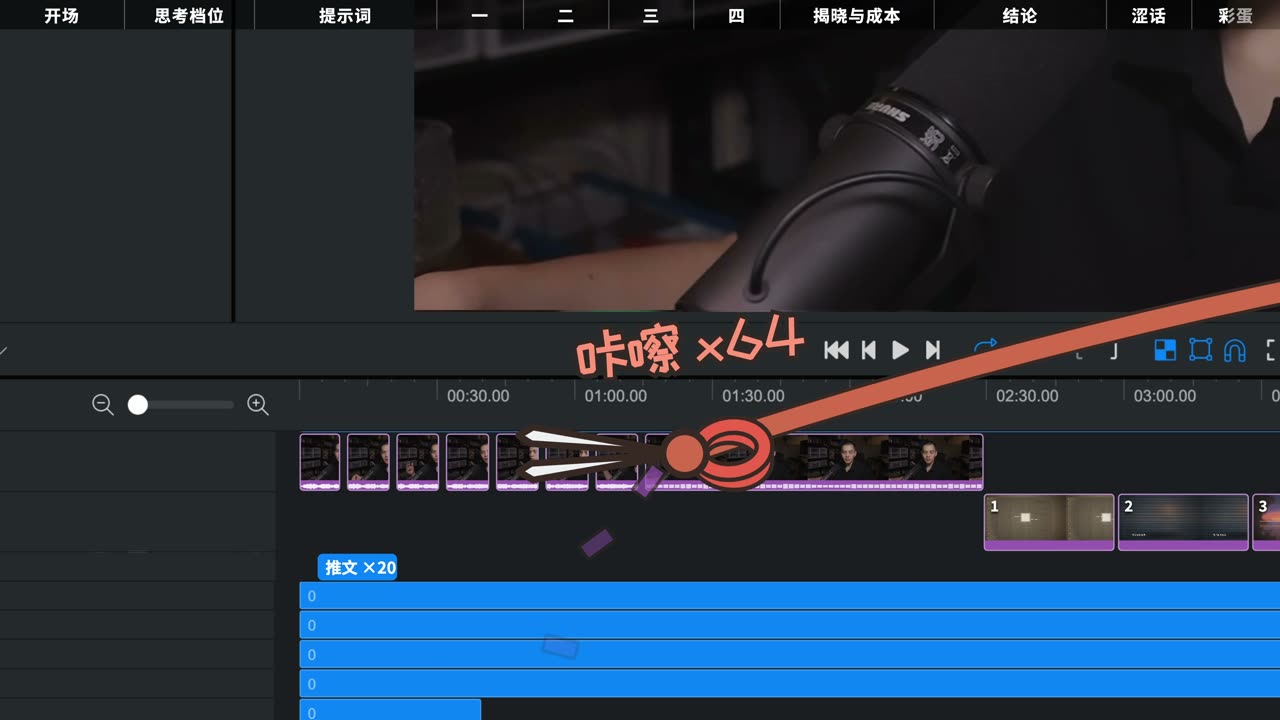Click the 03:00.00 mark on the time ruler
This screenshot has width=1280, height=720.
pyautogui.click(x=1165, y=396)
